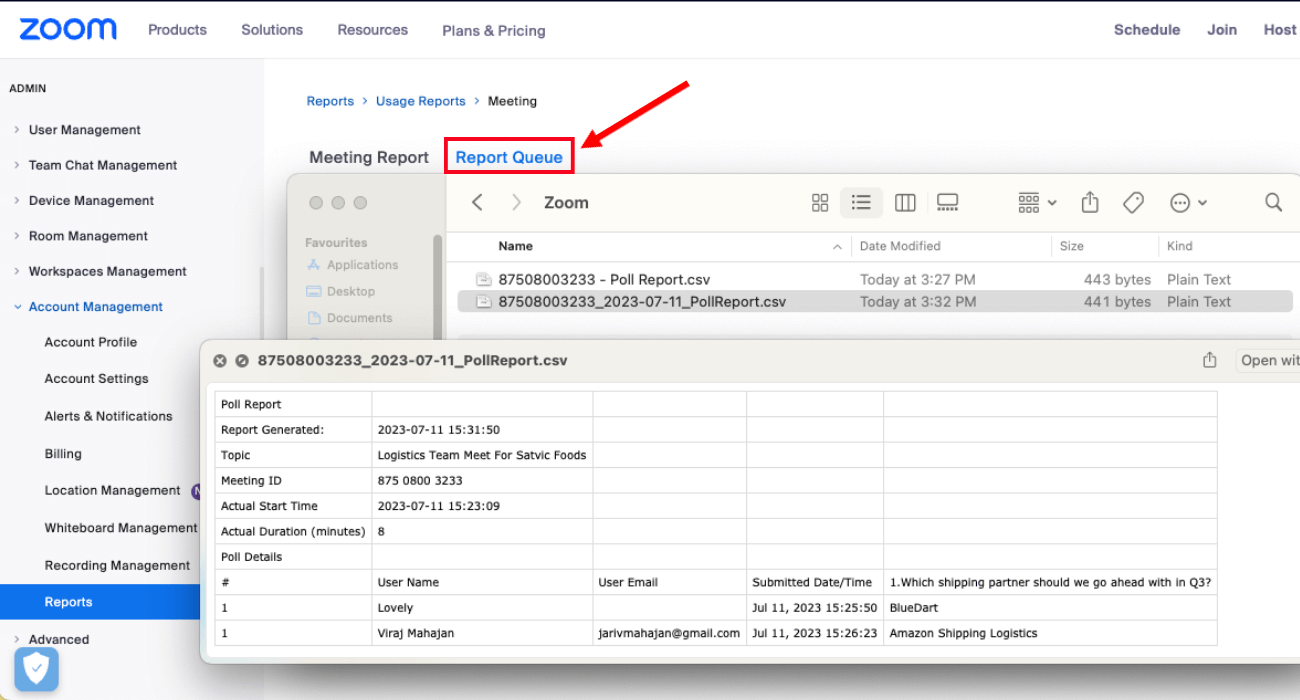
Task: Select 87508003233_2023-07-11_PollReport.csv file row
Action: coord(875,302)
